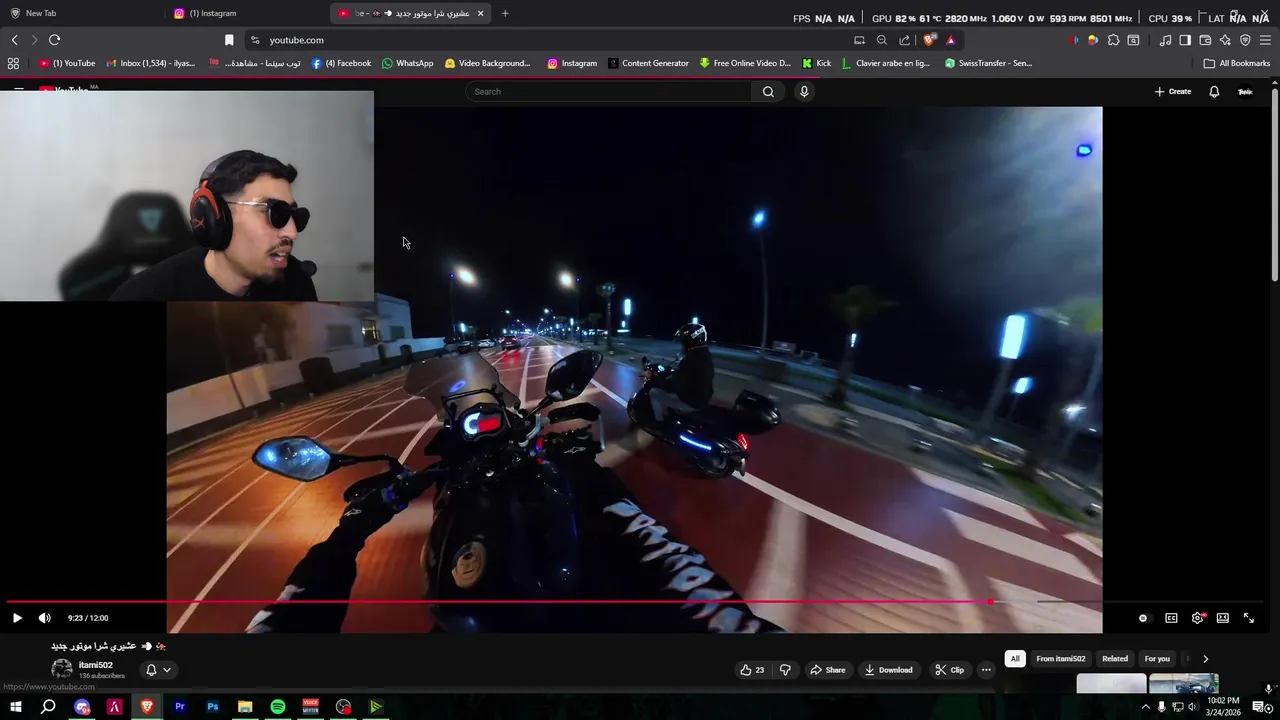Click the red progress bar scrubber handle
The image size is (1280, 720).
point(990,602)
